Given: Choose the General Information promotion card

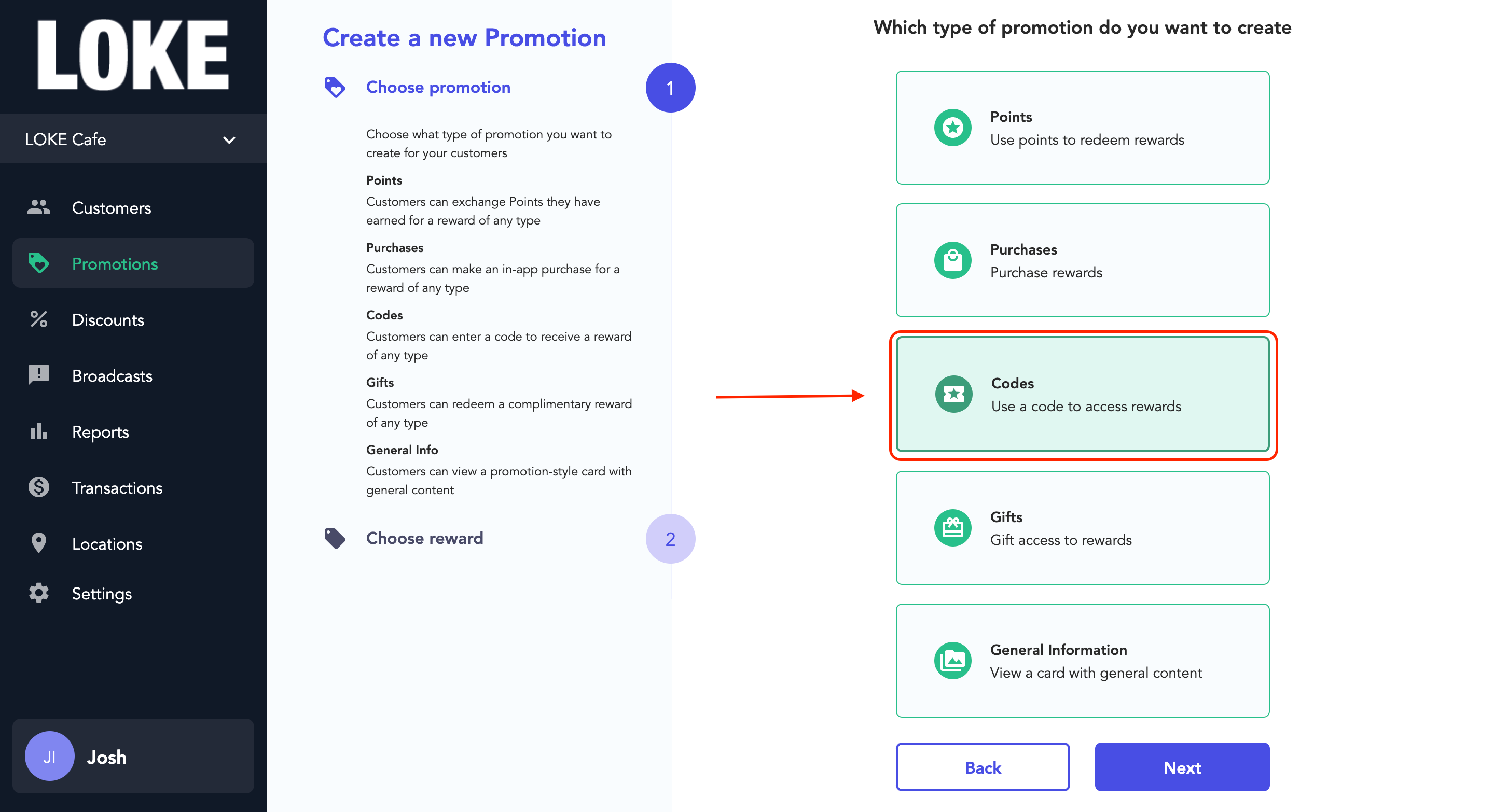Looking at the screenshot, I should [1082, 661].
